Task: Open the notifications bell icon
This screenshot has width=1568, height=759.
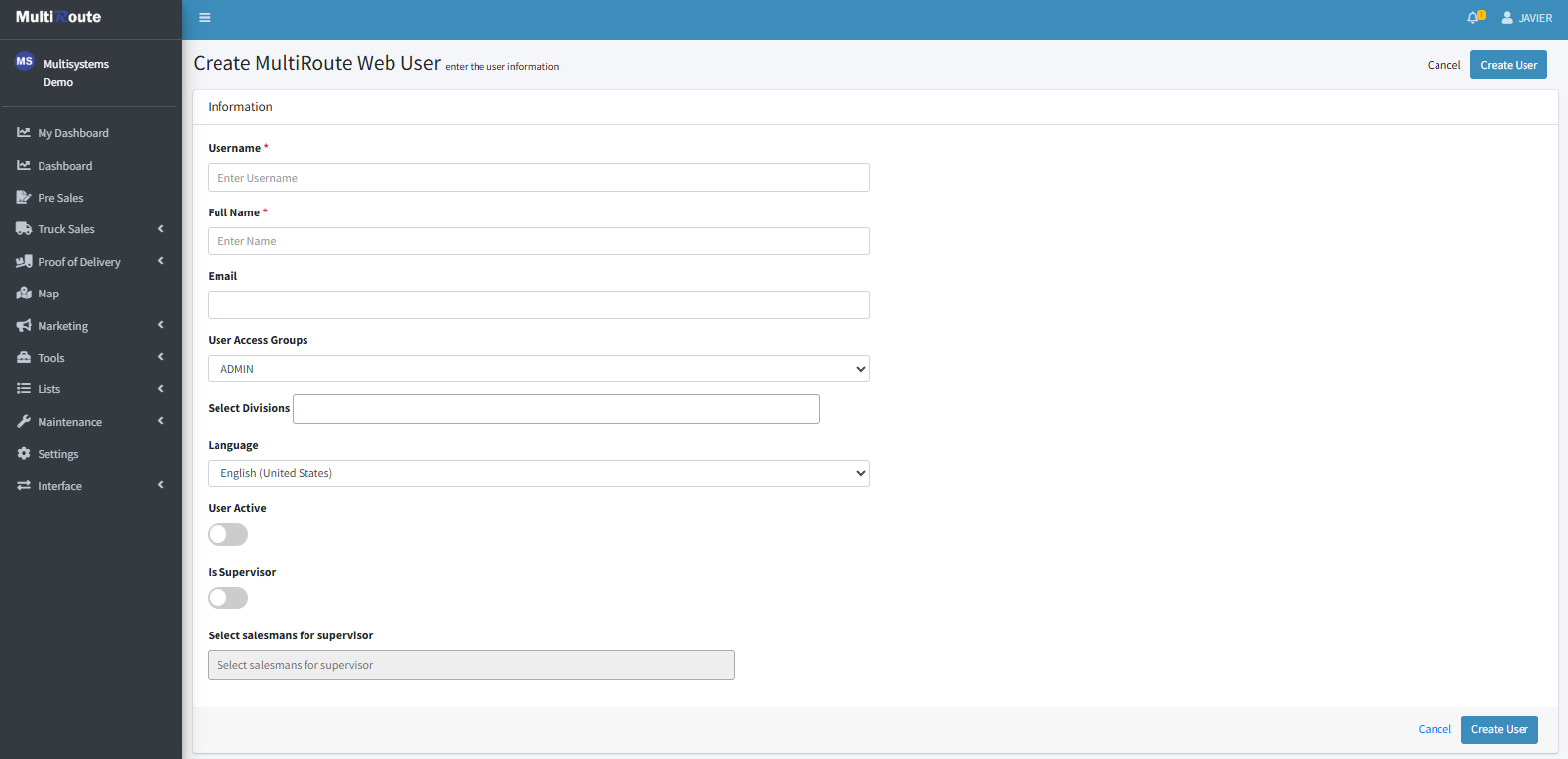Action: [1473, 18]
